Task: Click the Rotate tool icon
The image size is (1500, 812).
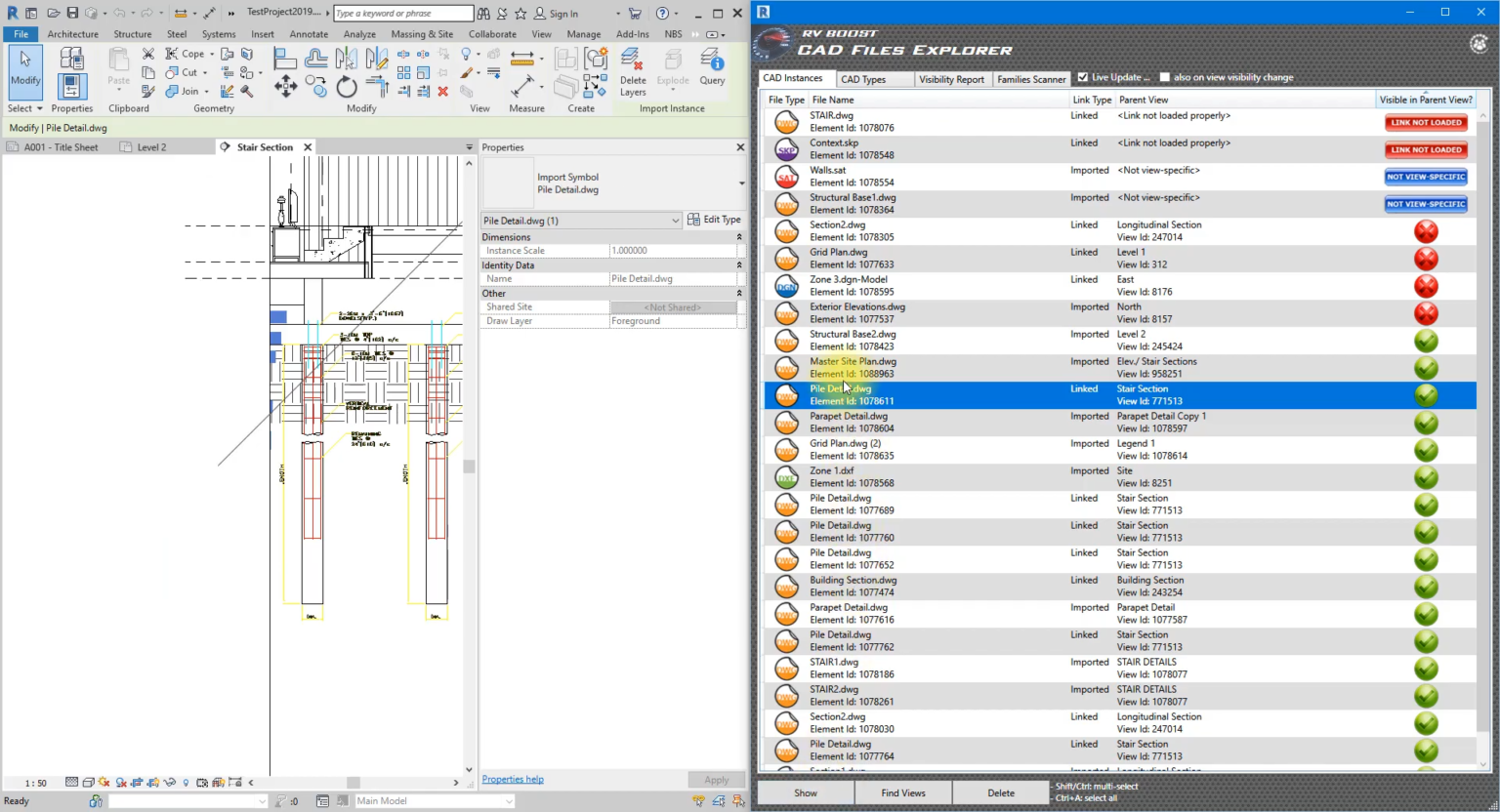Action: pyautogui.click(x=346, y=88)
